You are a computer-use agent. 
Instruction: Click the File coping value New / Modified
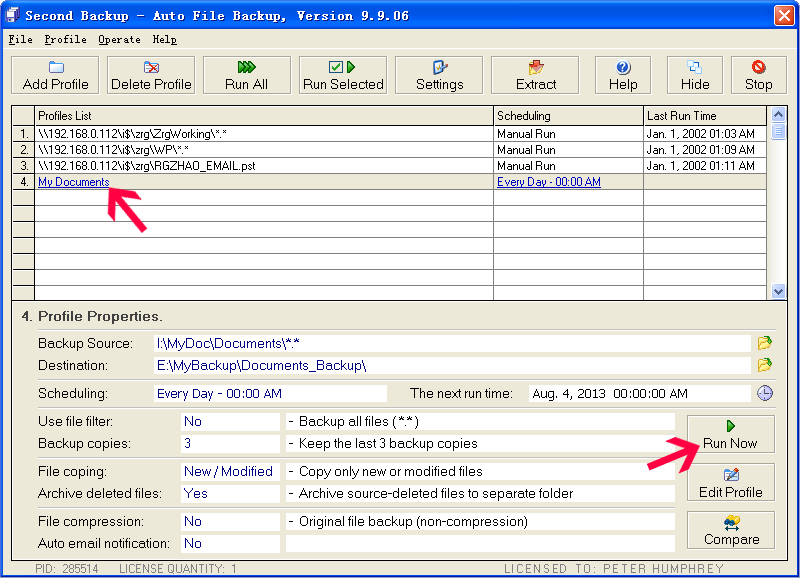(230, 471)
